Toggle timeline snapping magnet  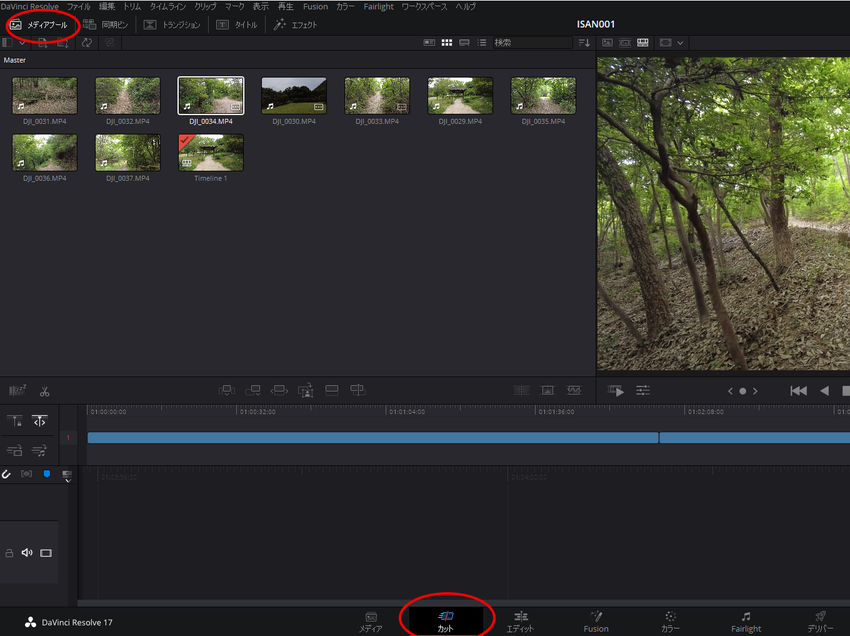tap(6, 474)
